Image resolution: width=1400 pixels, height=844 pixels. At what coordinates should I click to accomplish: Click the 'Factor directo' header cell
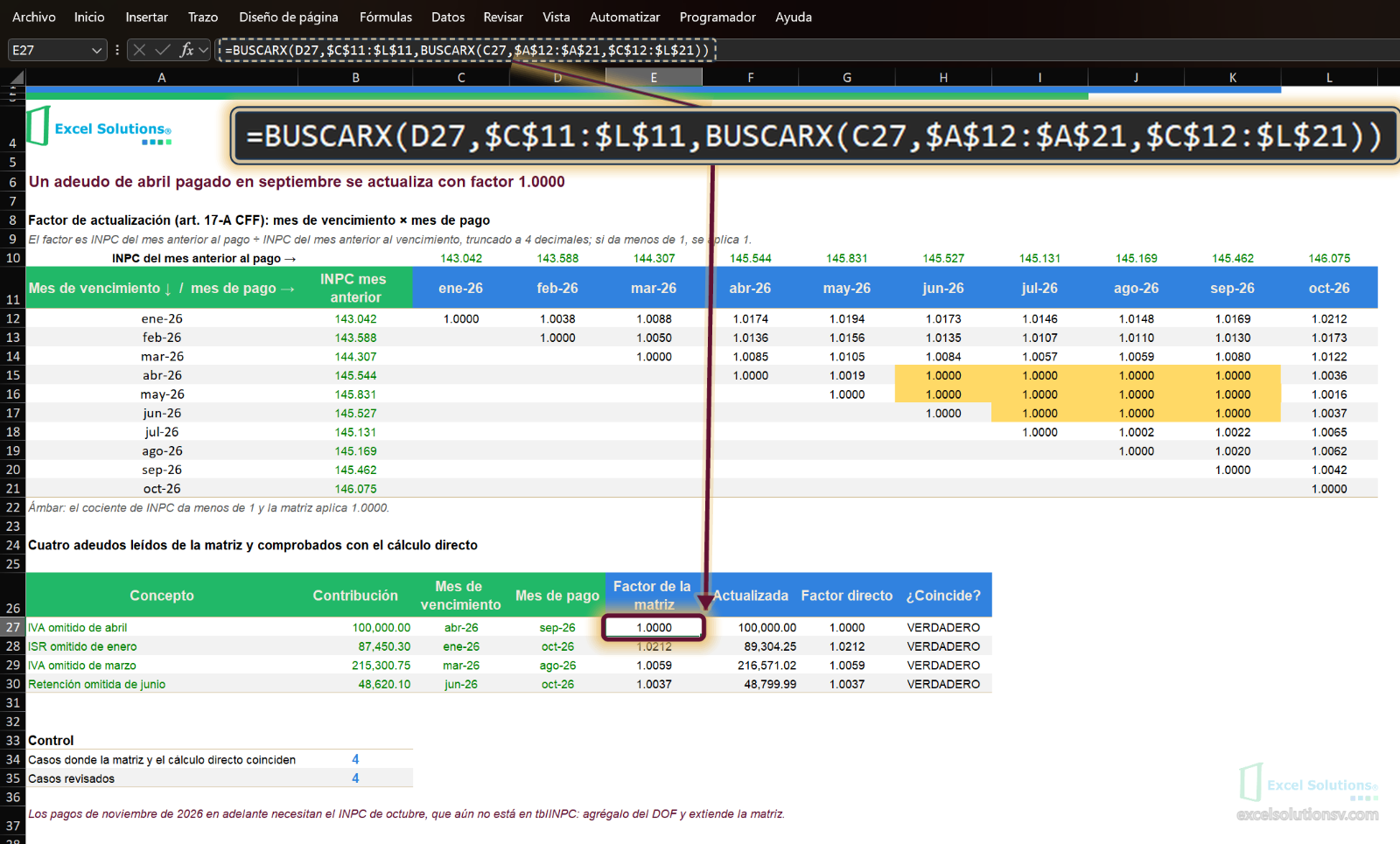847,595
